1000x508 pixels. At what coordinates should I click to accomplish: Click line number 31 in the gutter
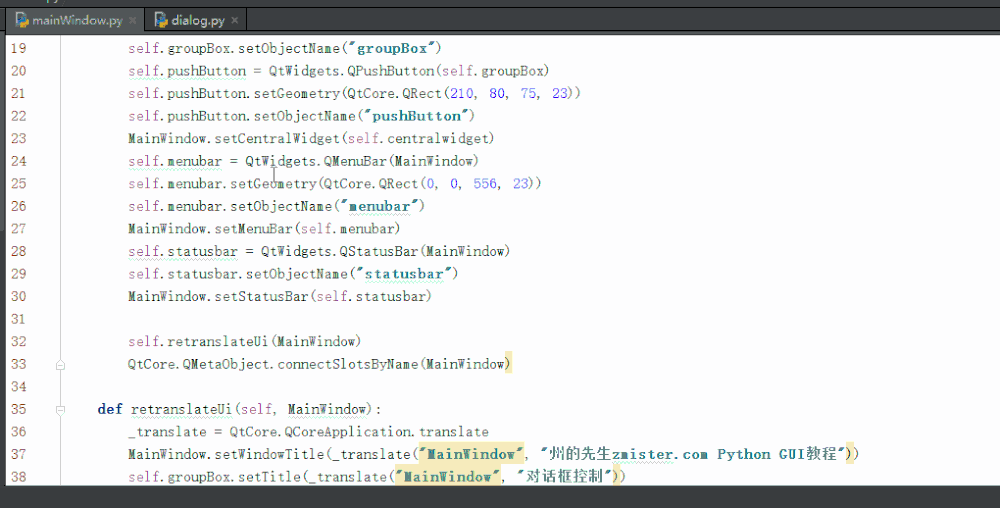[x=18, y=319]
